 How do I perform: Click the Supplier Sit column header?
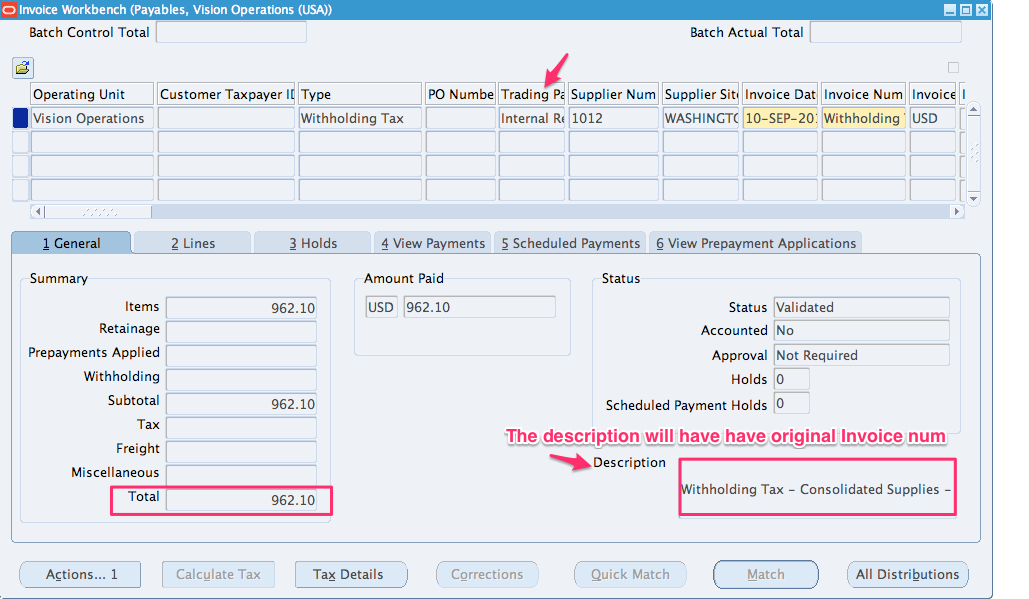point(701,94)
